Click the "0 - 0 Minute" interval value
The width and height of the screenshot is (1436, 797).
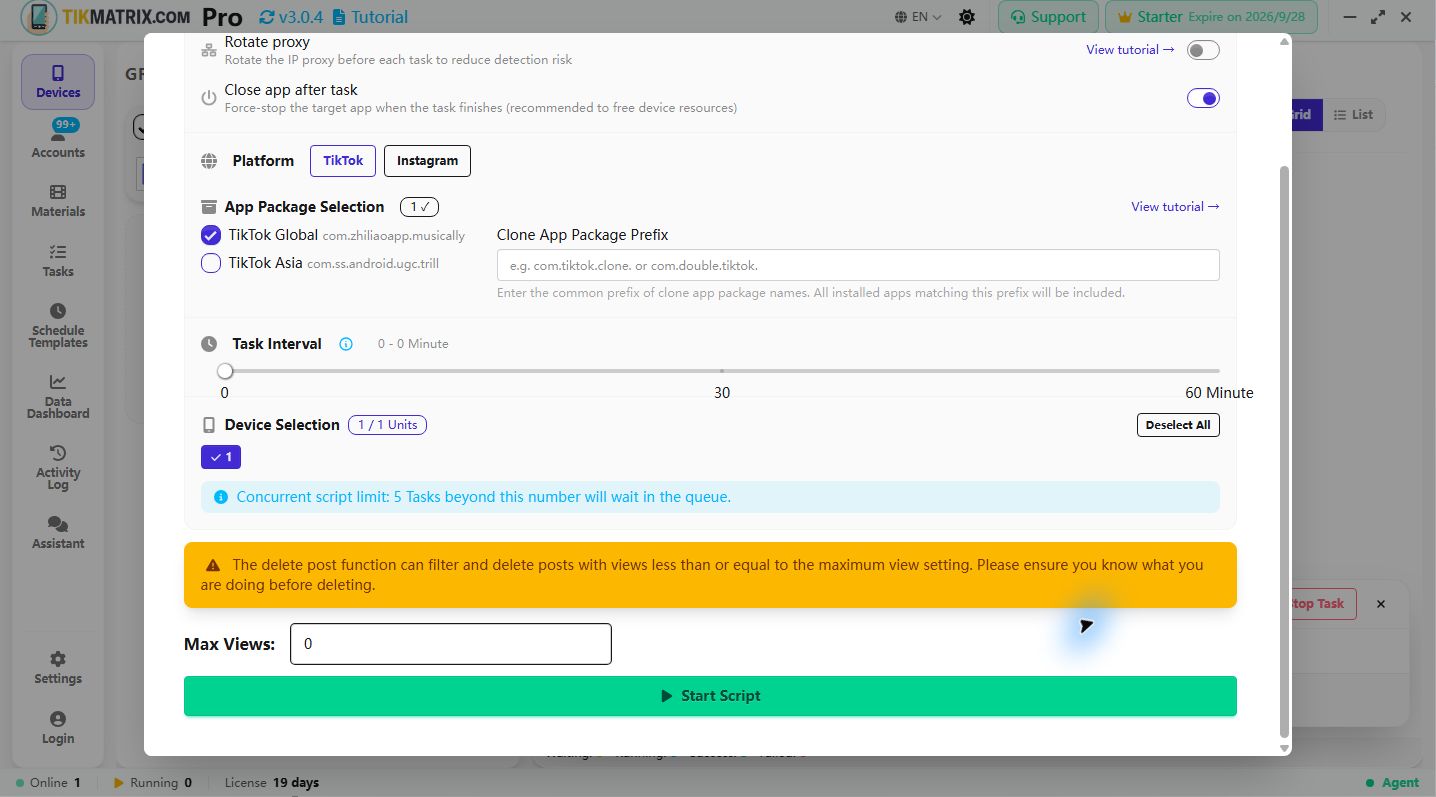(x=413, y=344)
